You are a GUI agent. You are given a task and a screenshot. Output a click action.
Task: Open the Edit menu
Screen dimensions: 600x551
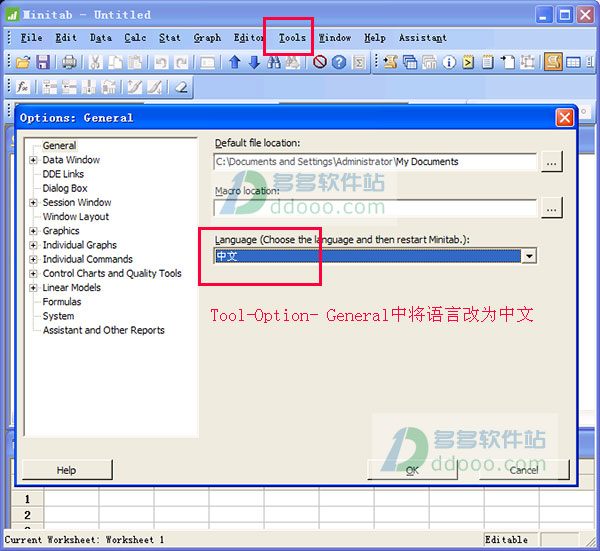point(66,38)
